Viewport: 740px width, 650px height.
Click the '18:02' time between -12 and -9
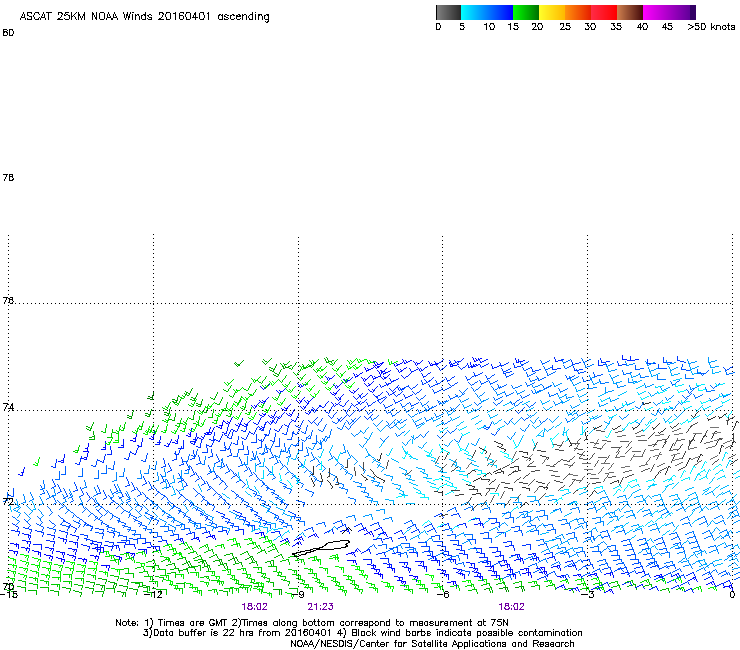(254, 607)
